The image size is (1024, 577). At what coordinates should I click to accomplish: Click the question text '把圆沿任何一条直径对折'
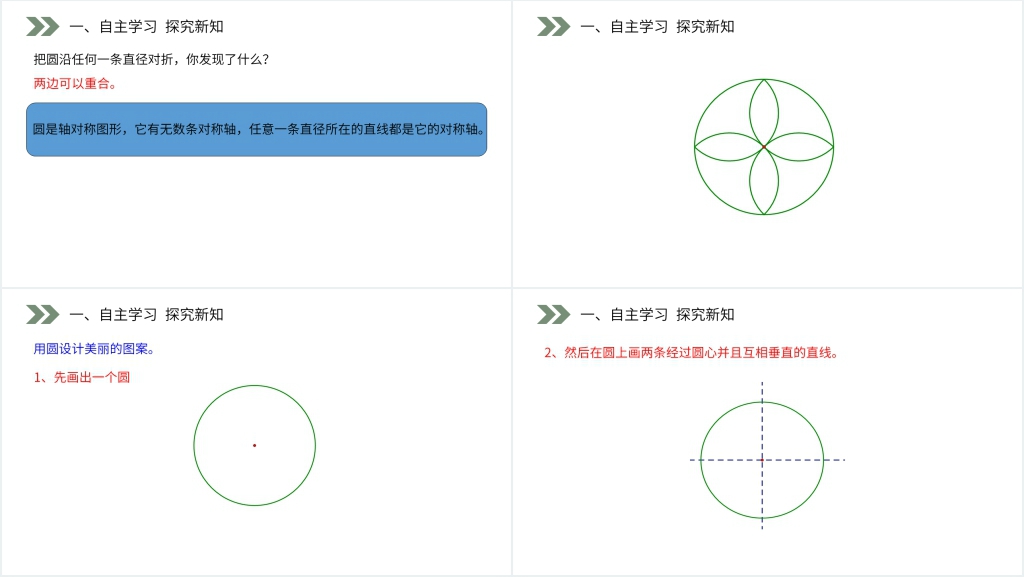coord(151,59)
